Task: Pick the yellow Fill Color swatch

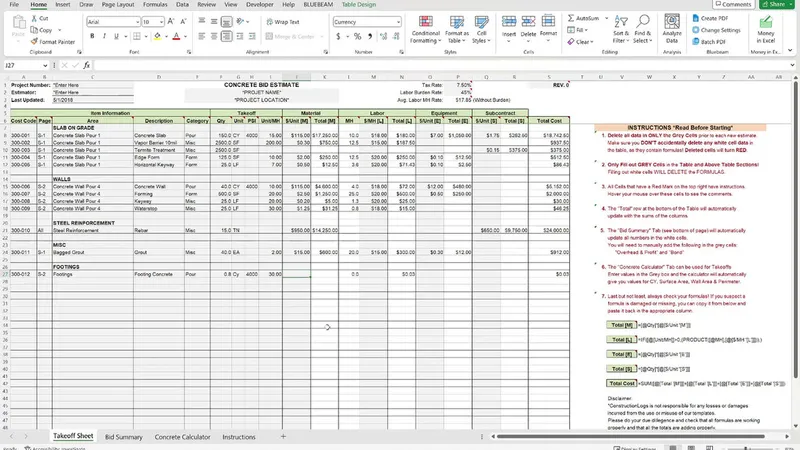Action: coord(157,36)
